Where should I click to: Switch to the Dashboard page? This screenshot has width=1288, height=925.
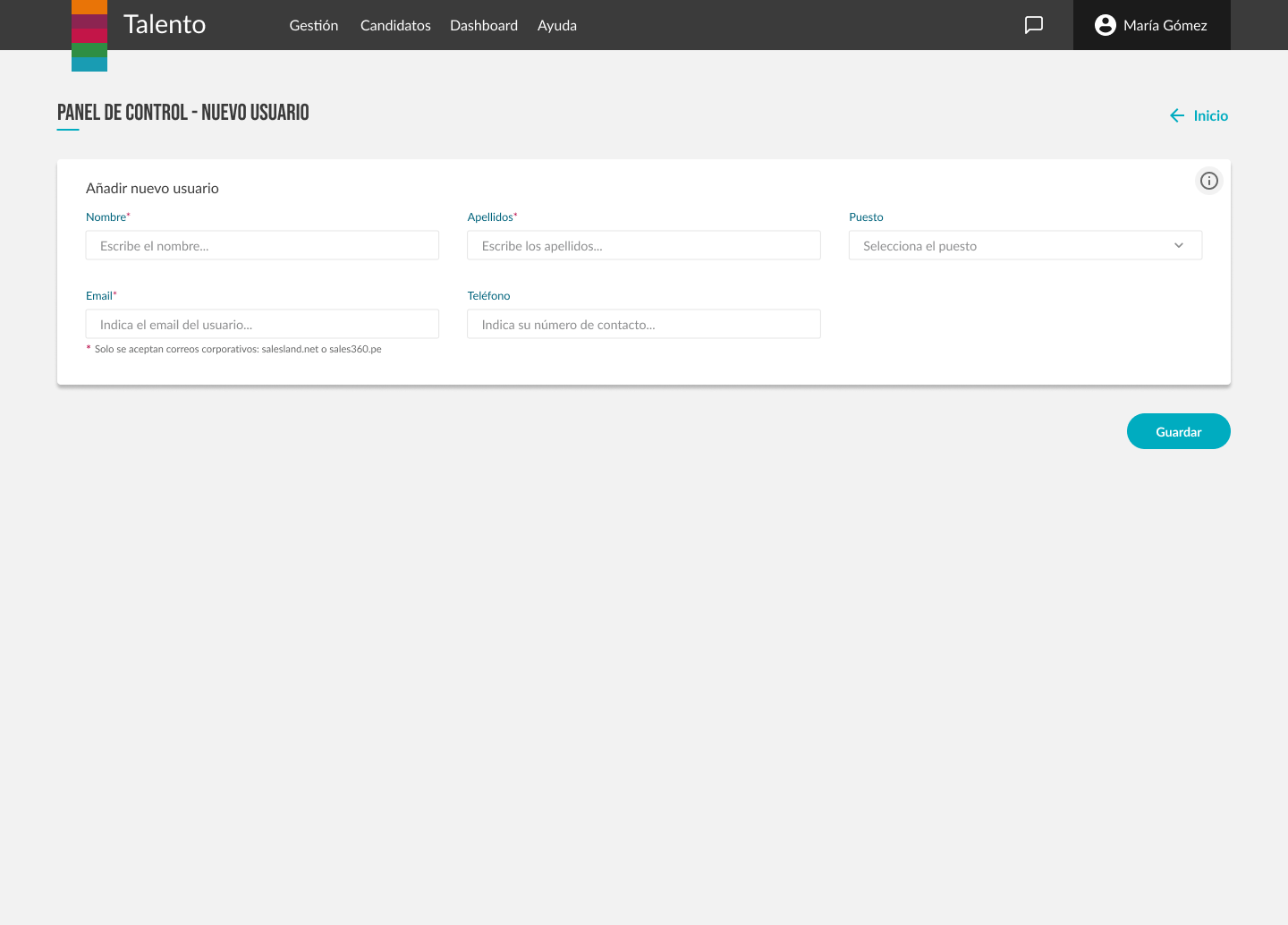[x=484, y=25]
